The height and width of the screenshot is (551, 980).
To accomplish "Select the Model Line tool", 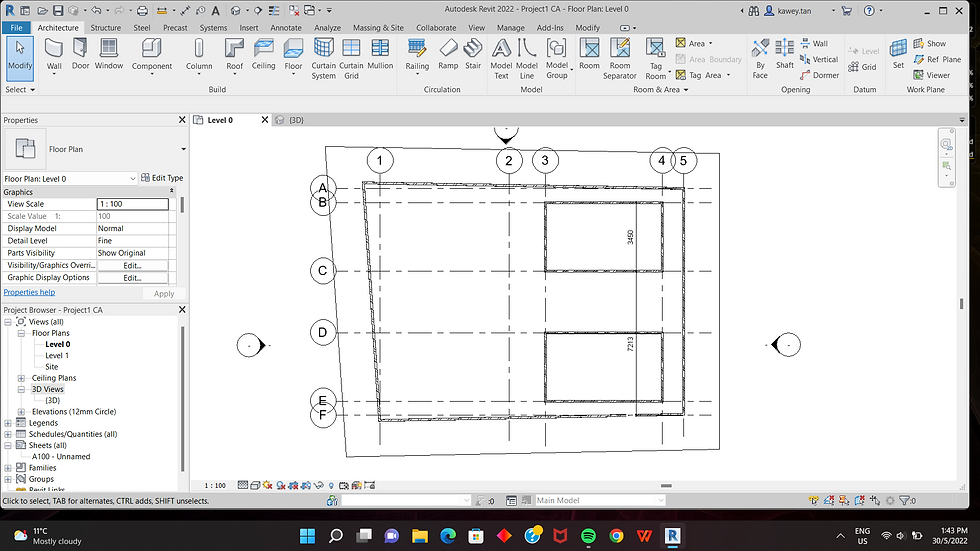I will (x=527, y=59).
